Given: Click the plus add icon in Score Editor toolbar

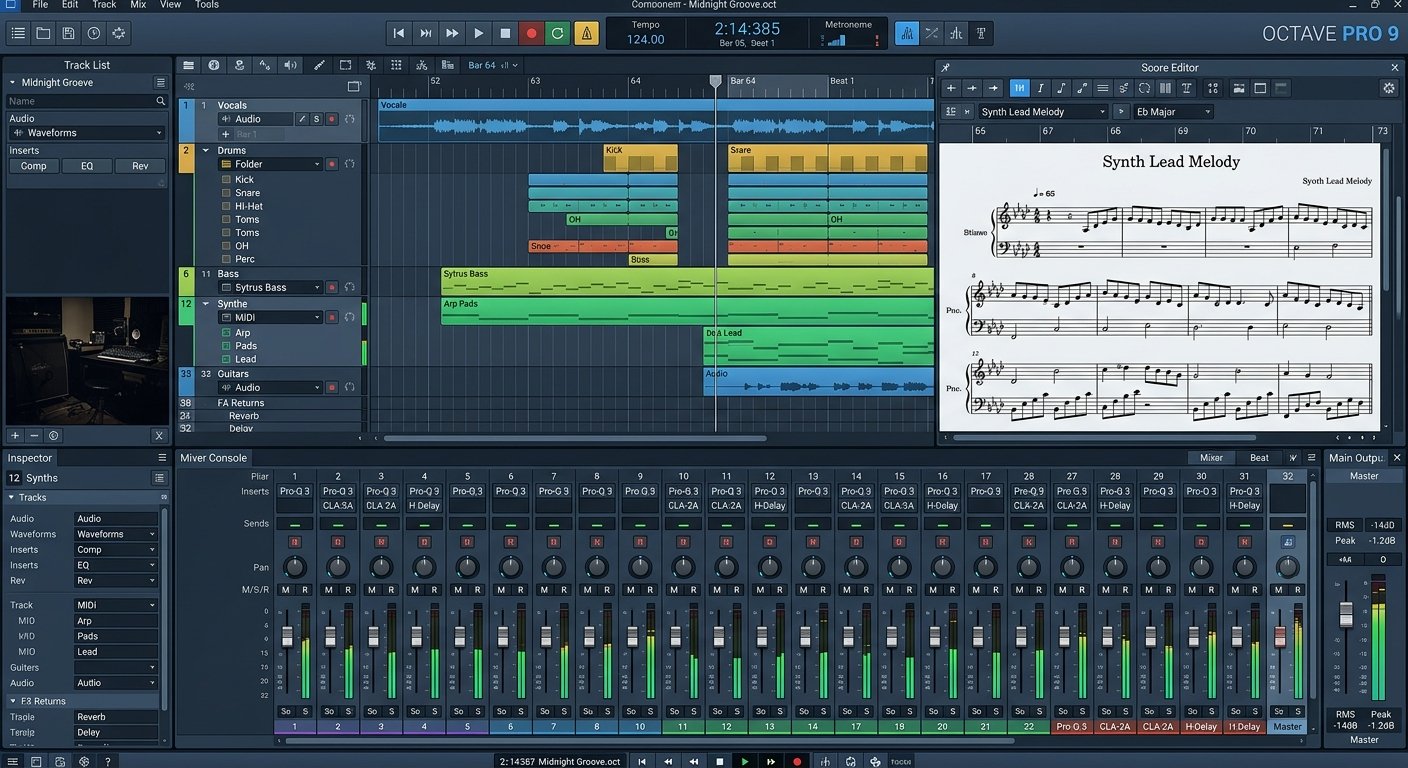Looking at the screenshot, I should click(951, 88).
